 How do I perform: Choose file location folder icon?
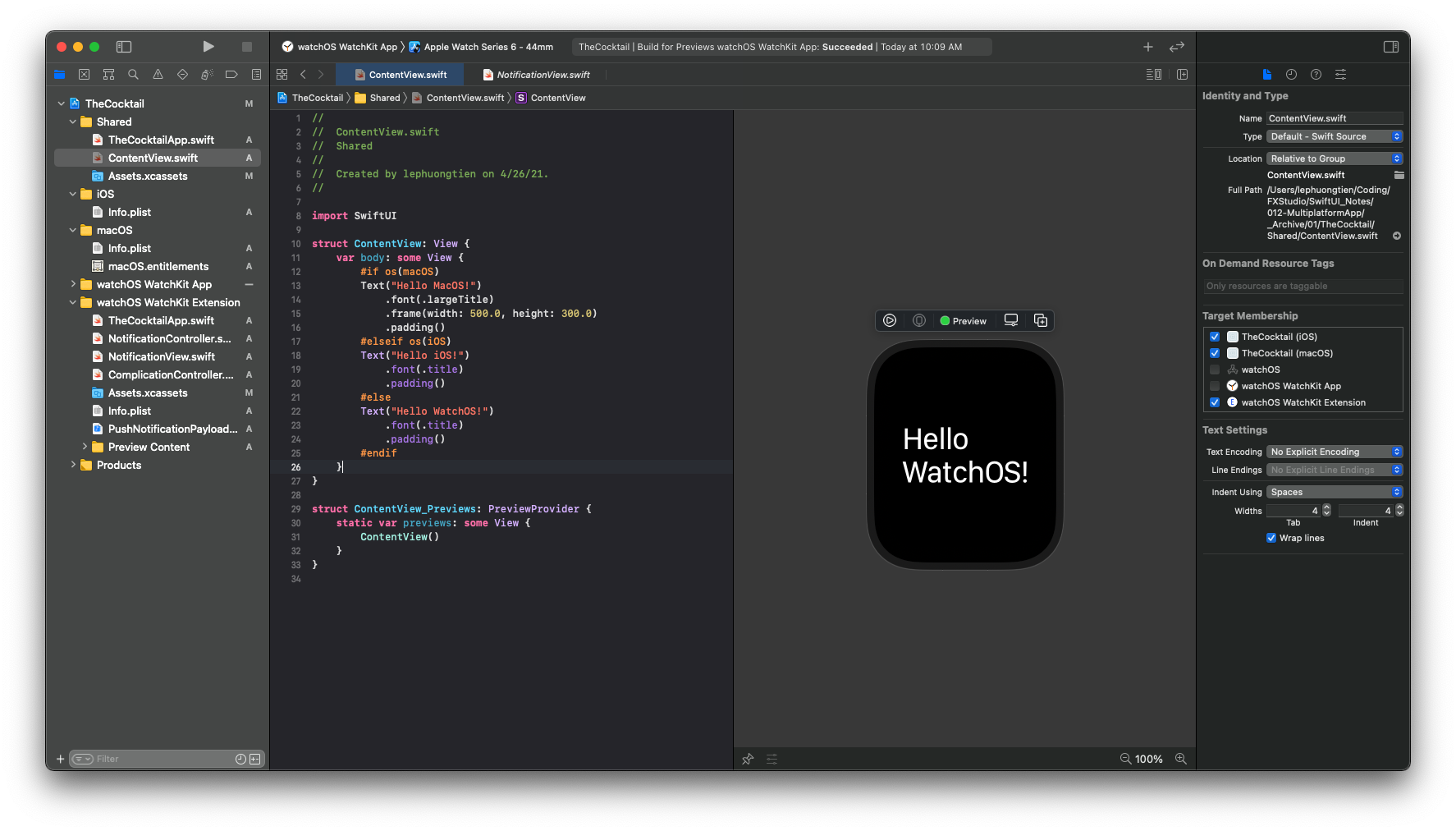[1399, 175]
